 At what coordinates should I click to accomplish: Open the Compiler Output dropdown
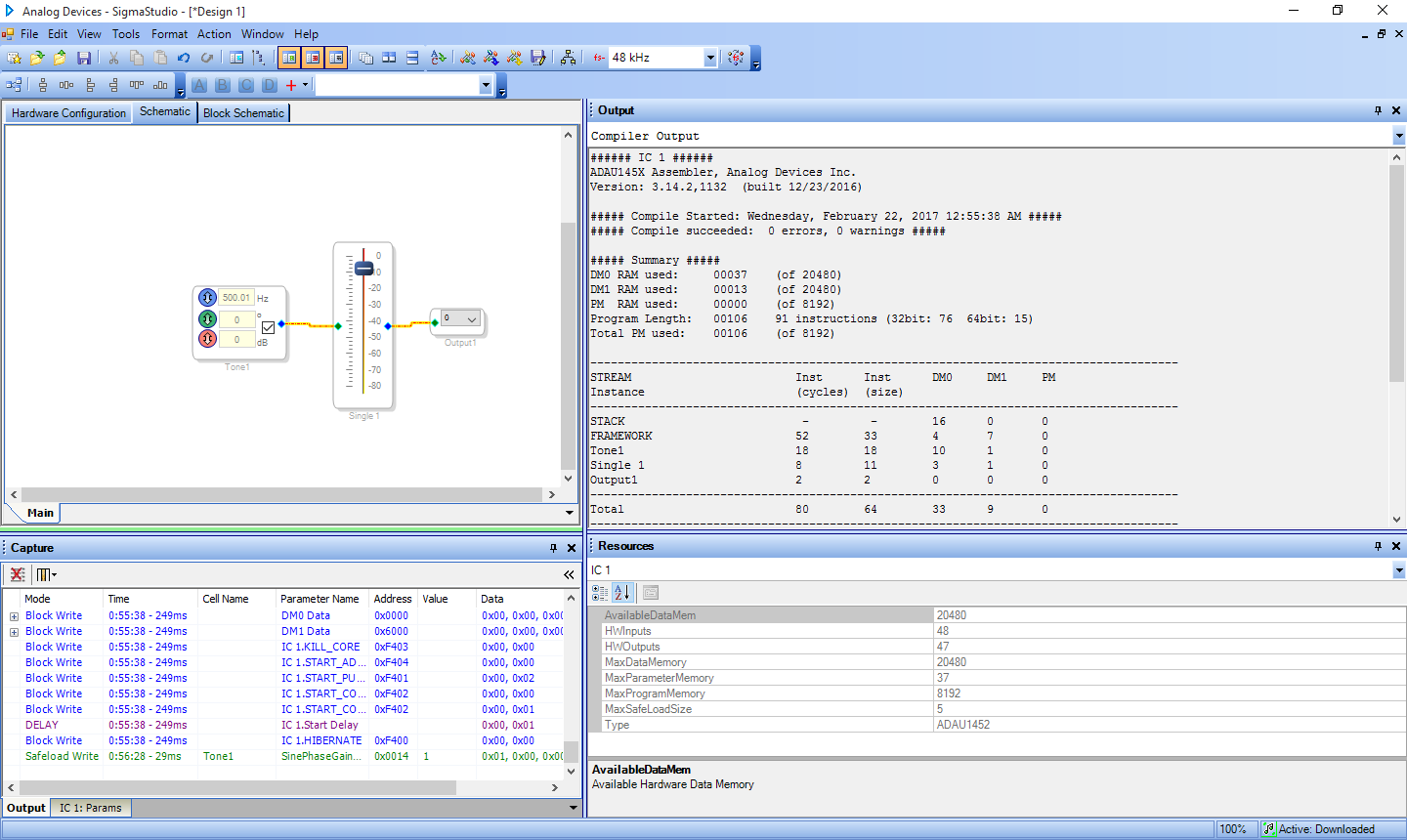point(1399,137)
